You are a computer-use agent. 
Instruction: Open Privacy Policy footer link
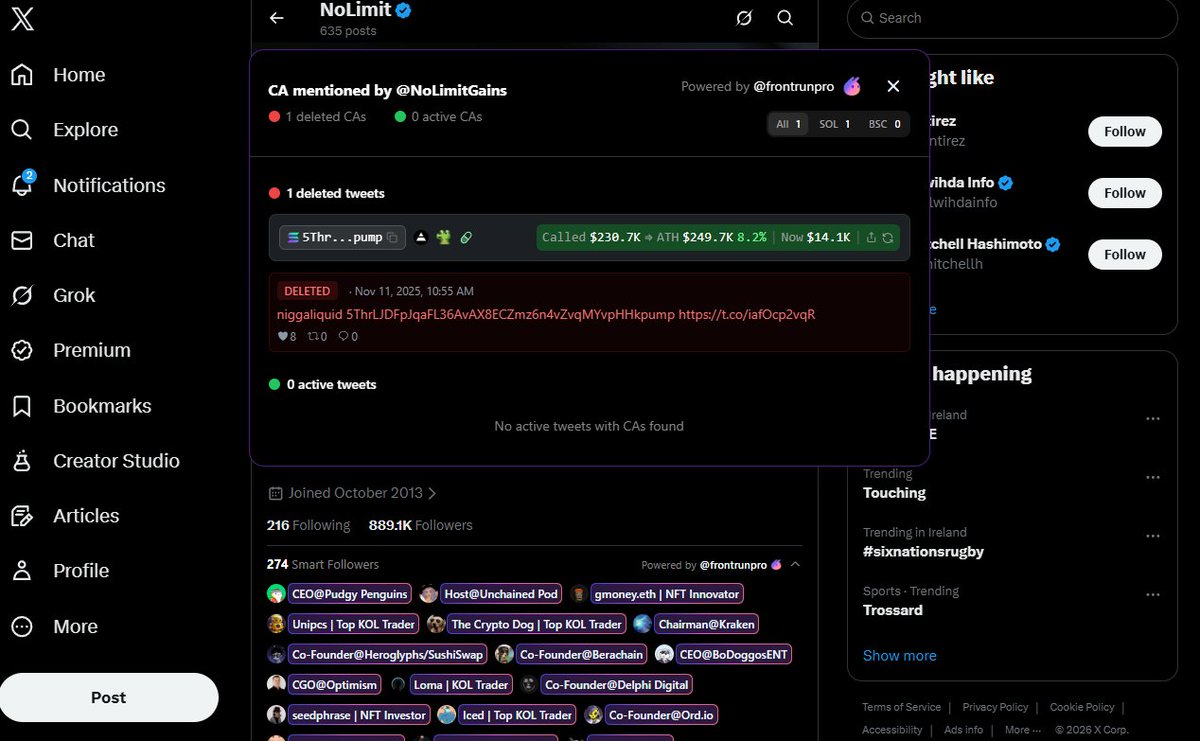pyautogui.click(x=995, y=707)
